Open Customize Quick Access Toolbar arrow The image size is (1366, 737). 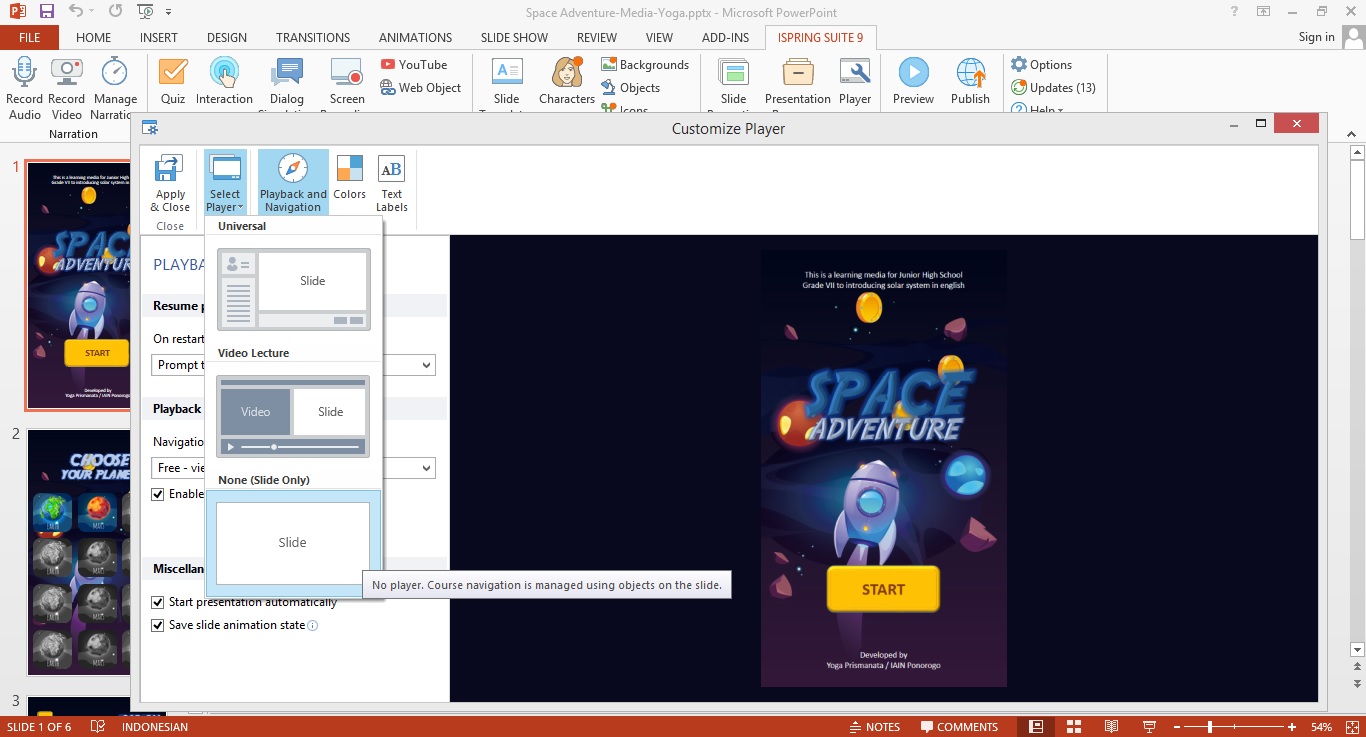click(x=168, y=13)
